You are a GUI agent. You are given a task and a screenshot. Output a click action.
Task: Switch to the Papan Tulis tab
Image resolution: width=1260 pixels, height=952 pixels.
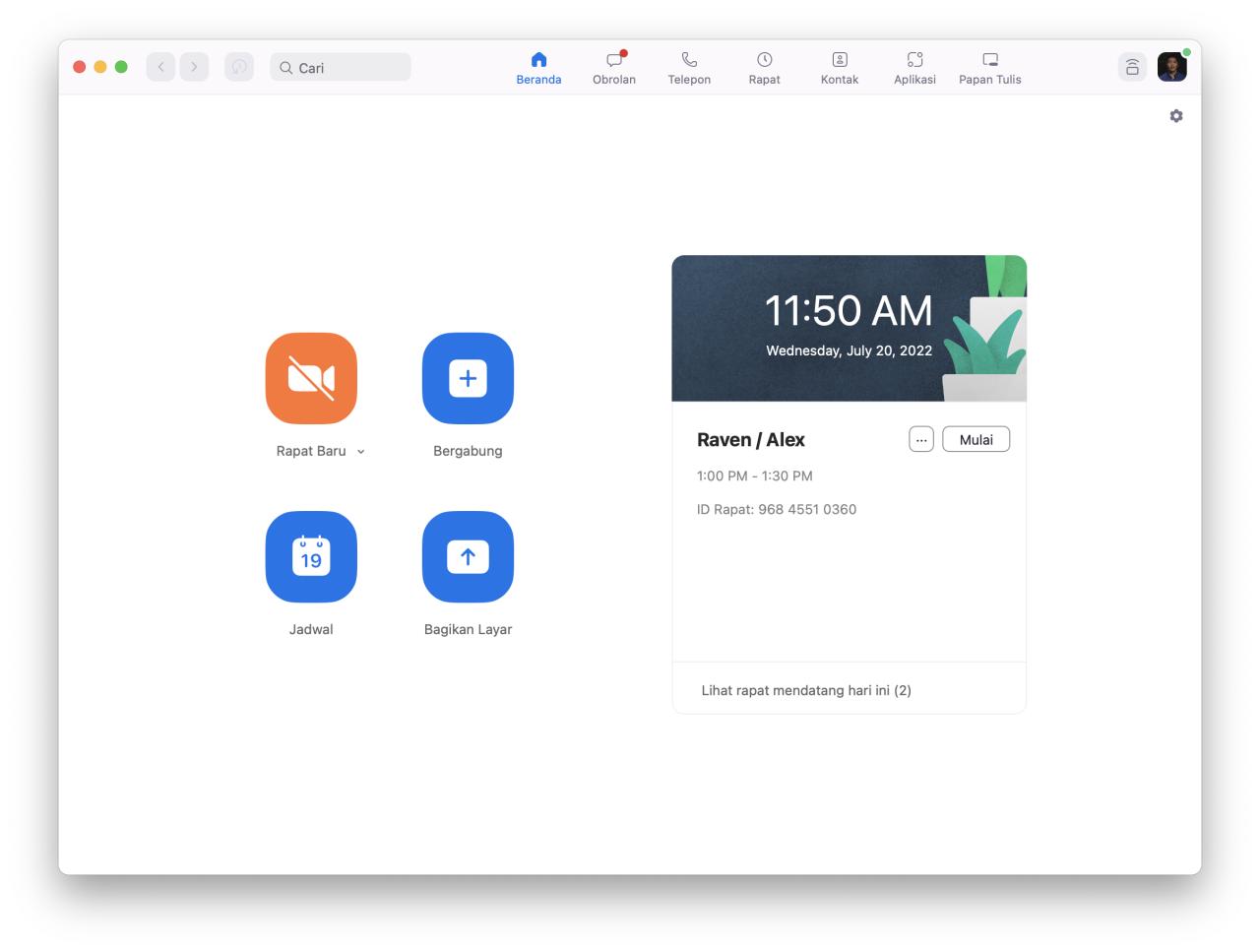coord(989,68)
